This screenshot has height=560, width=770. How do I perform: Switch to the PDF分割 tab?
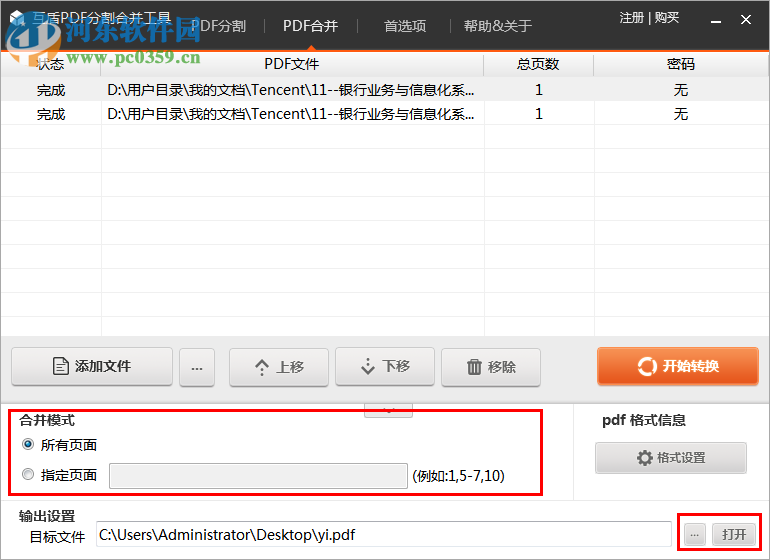point(219,26)
